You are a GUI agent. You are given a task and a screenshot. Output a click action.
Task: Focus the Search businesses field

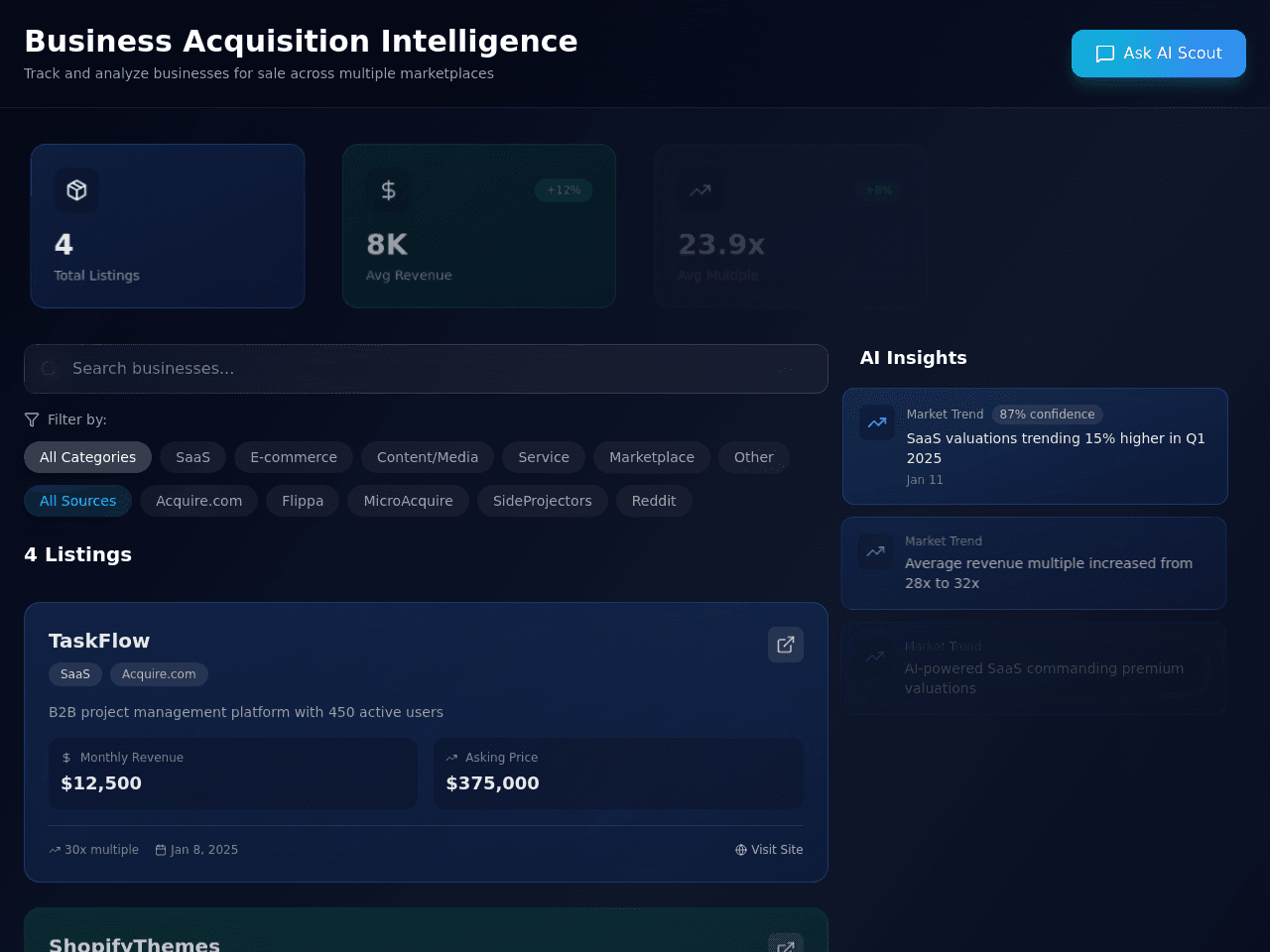[x=426, y=369]
